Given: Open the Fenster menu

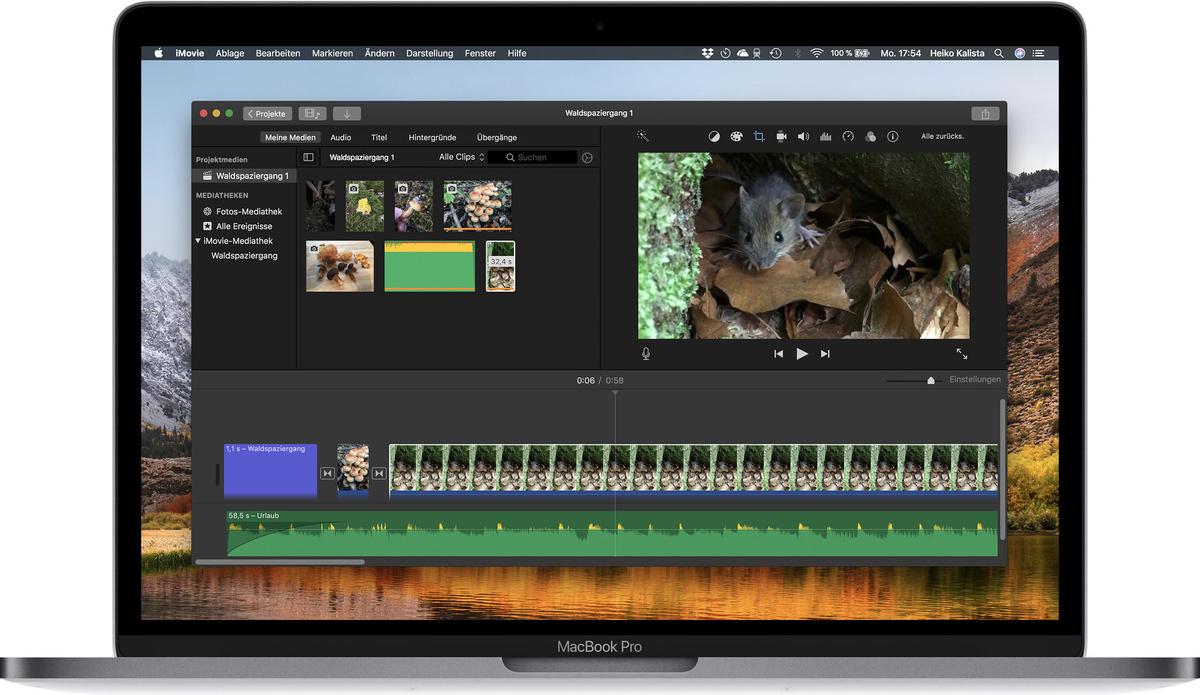Looking at the screenshot, I should click(480, 53).
